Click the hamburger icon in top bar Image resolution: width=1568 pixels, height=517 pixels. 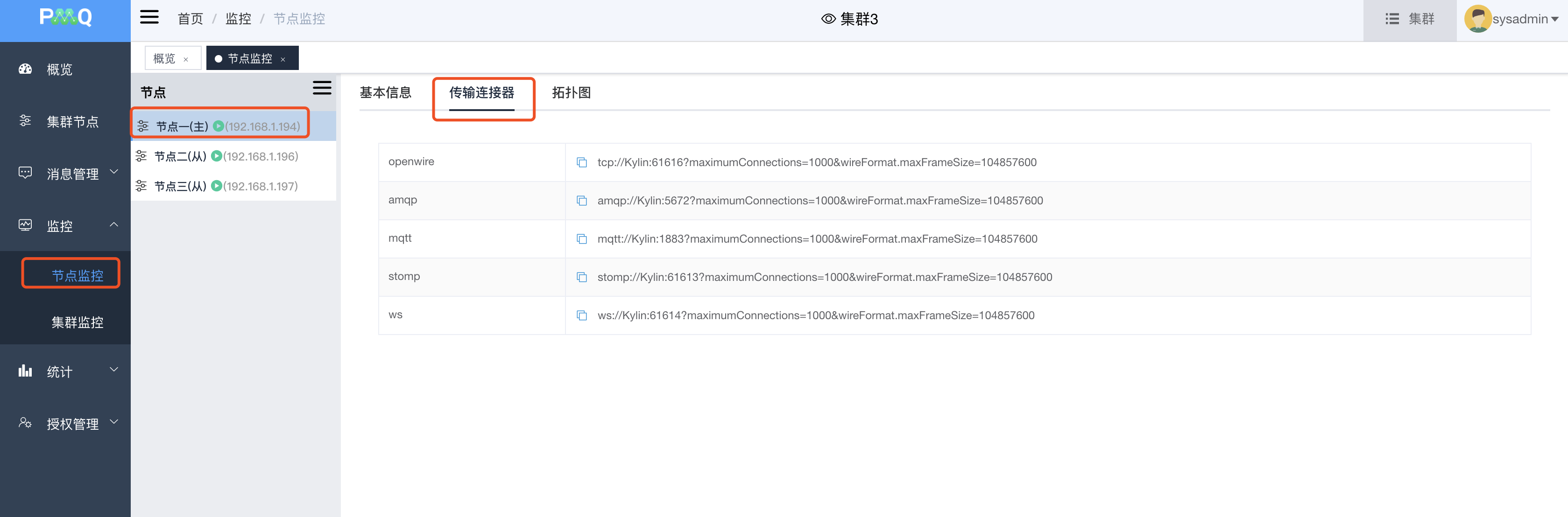point(149,18)
